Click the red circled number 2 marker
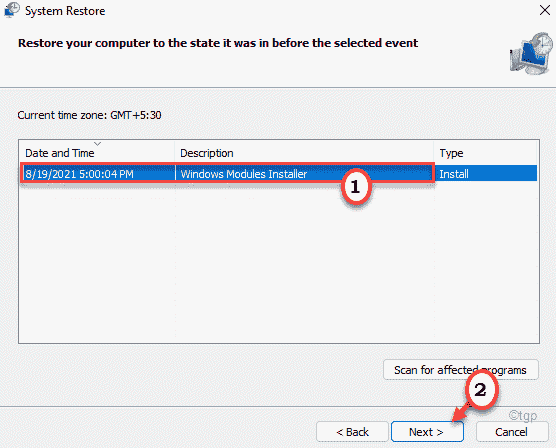The height and width of the screenshot is (448, 556). [481, 389]
